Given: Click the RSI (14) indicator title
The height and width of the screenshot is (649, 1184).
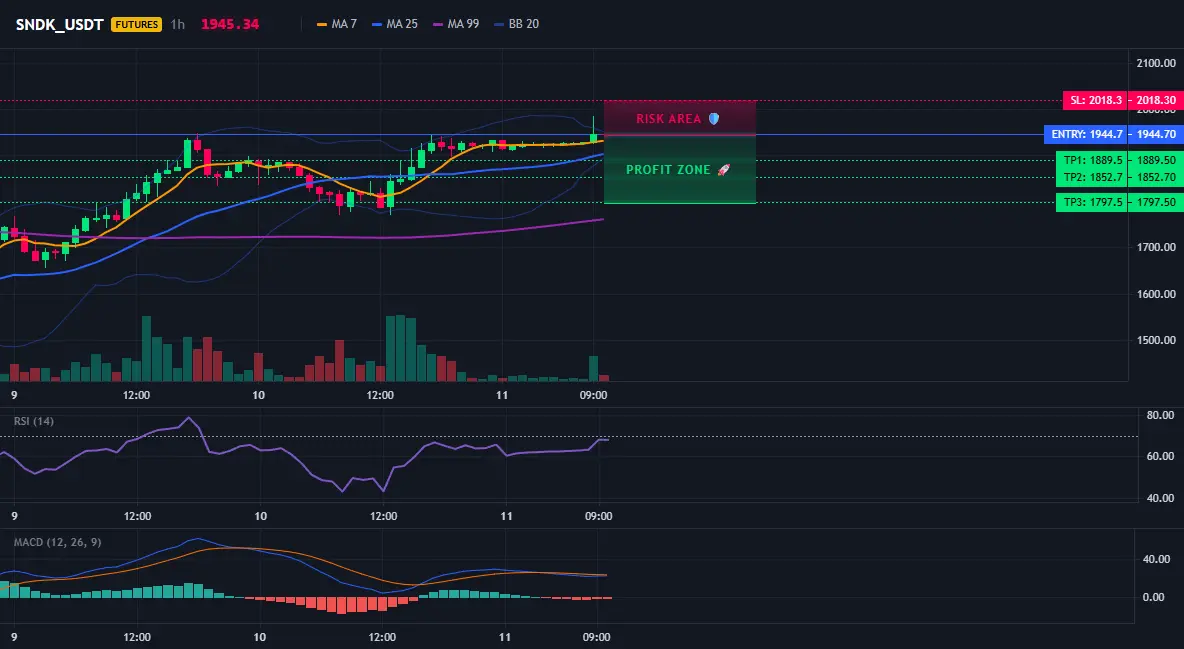Looking at the screenshot, I should (34, 421).
